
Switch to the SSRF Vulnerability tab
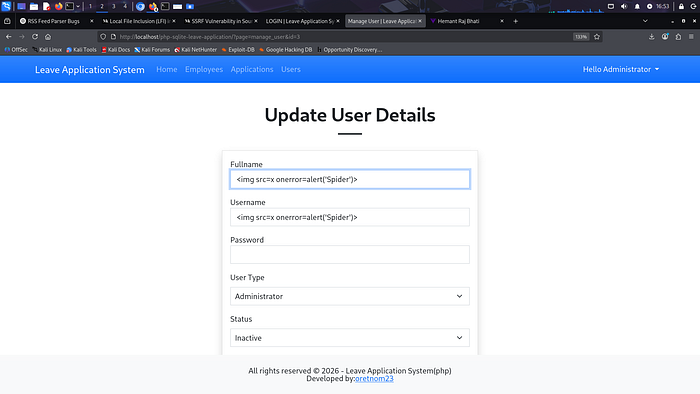point(220,21)
